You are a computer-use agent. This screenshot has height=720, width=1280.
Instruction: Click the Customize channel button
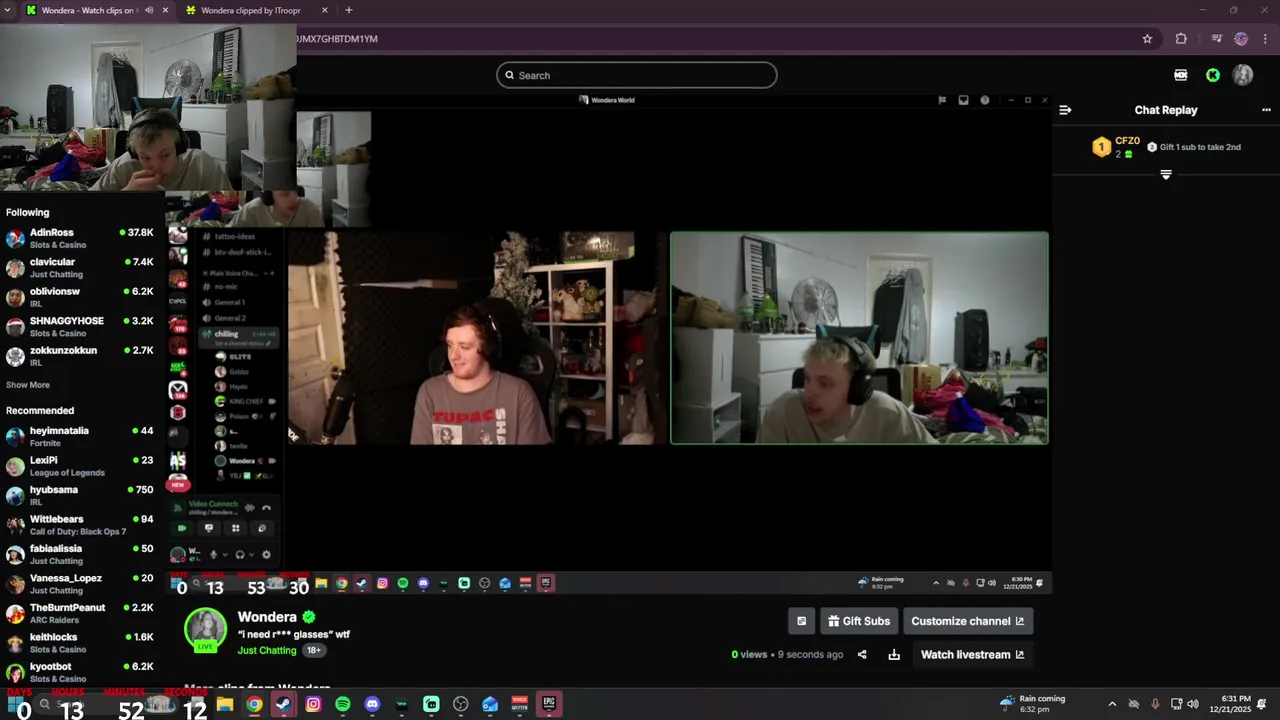click(x=968, y=621)
